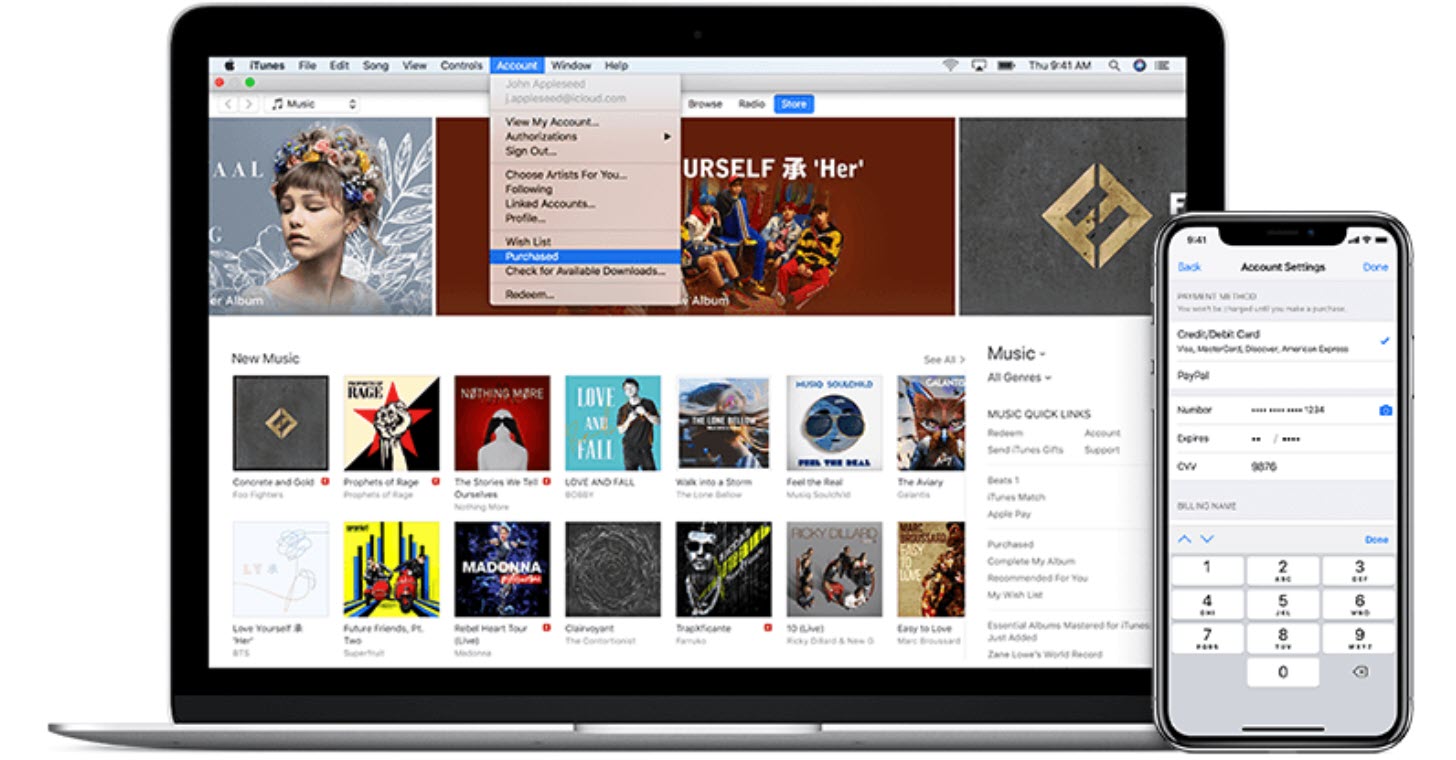Tap the camera icon beside card Number
This screenshot has width=1456, height=760.
tap(1385, 411)
